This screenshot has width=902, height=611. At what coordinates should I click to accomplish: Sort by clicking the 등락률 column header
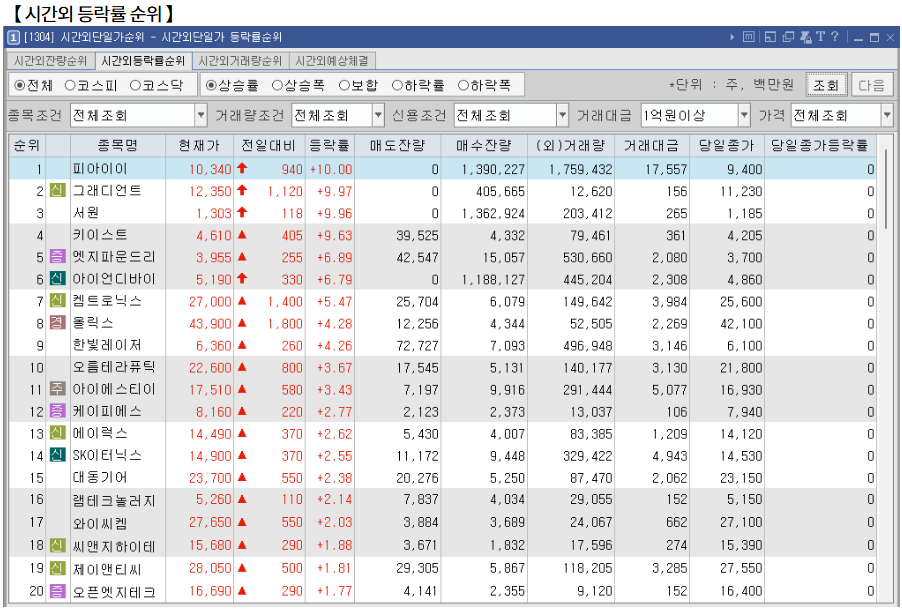331,144
